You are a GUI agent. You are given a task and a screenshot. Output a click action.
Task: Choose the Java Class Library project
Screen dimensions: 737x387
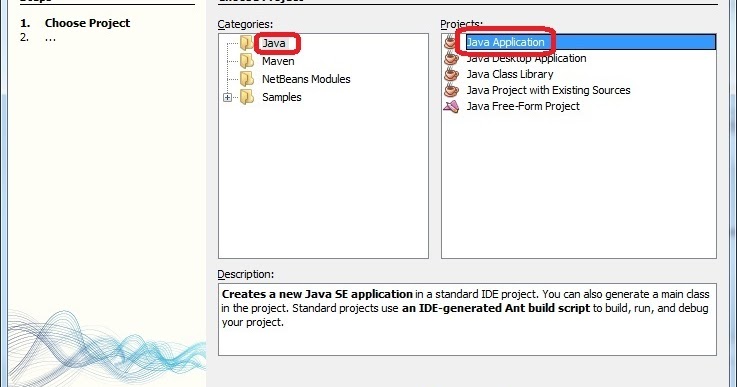click(510, 74)
